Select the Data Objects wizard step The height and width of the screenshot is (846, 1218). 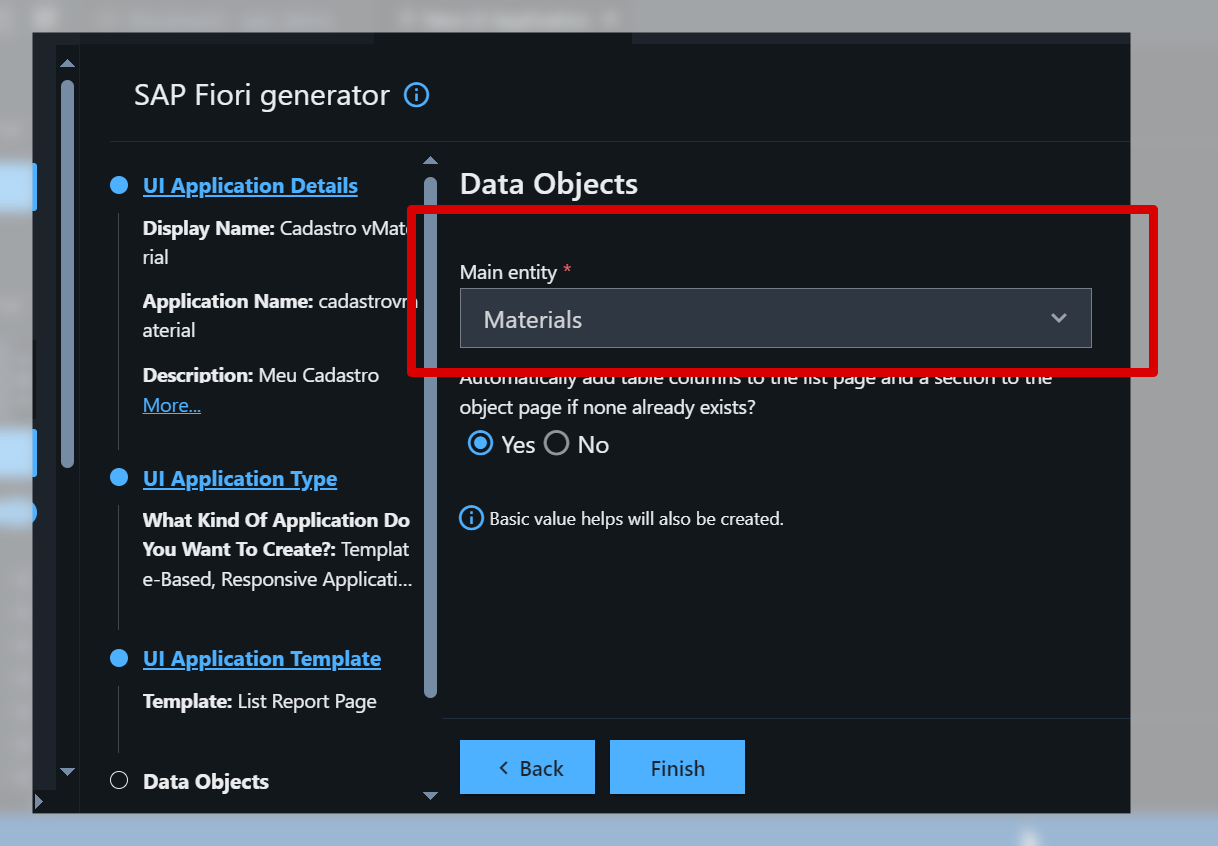pos(206,782)
